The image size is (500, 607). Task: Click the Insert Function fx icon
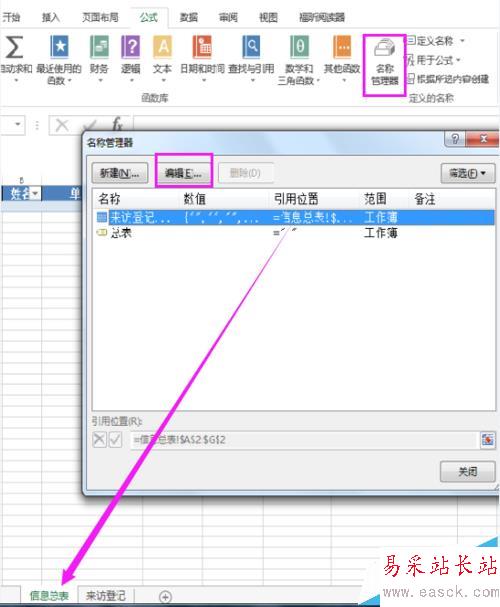(117, 125)
